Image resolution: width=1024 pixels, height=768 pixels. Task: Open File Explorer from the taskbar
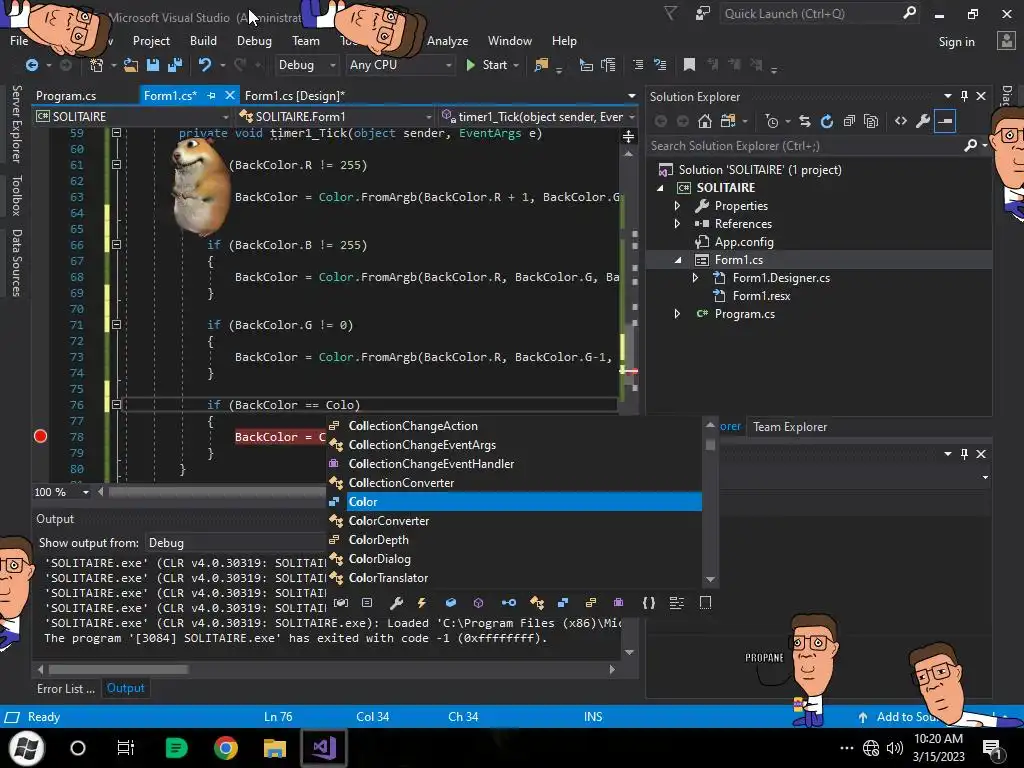(x=275, y=748)
